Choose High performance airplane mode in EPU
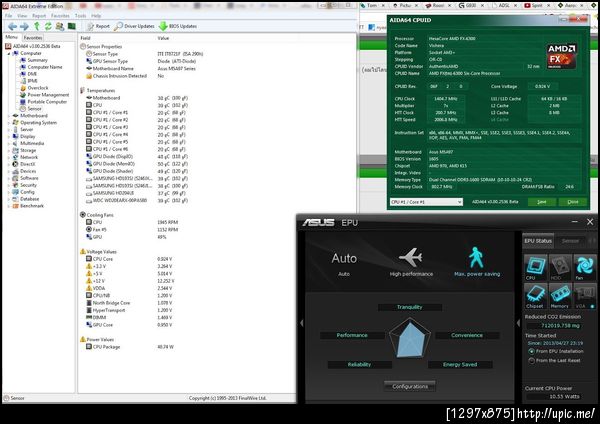 coord(411,262)
